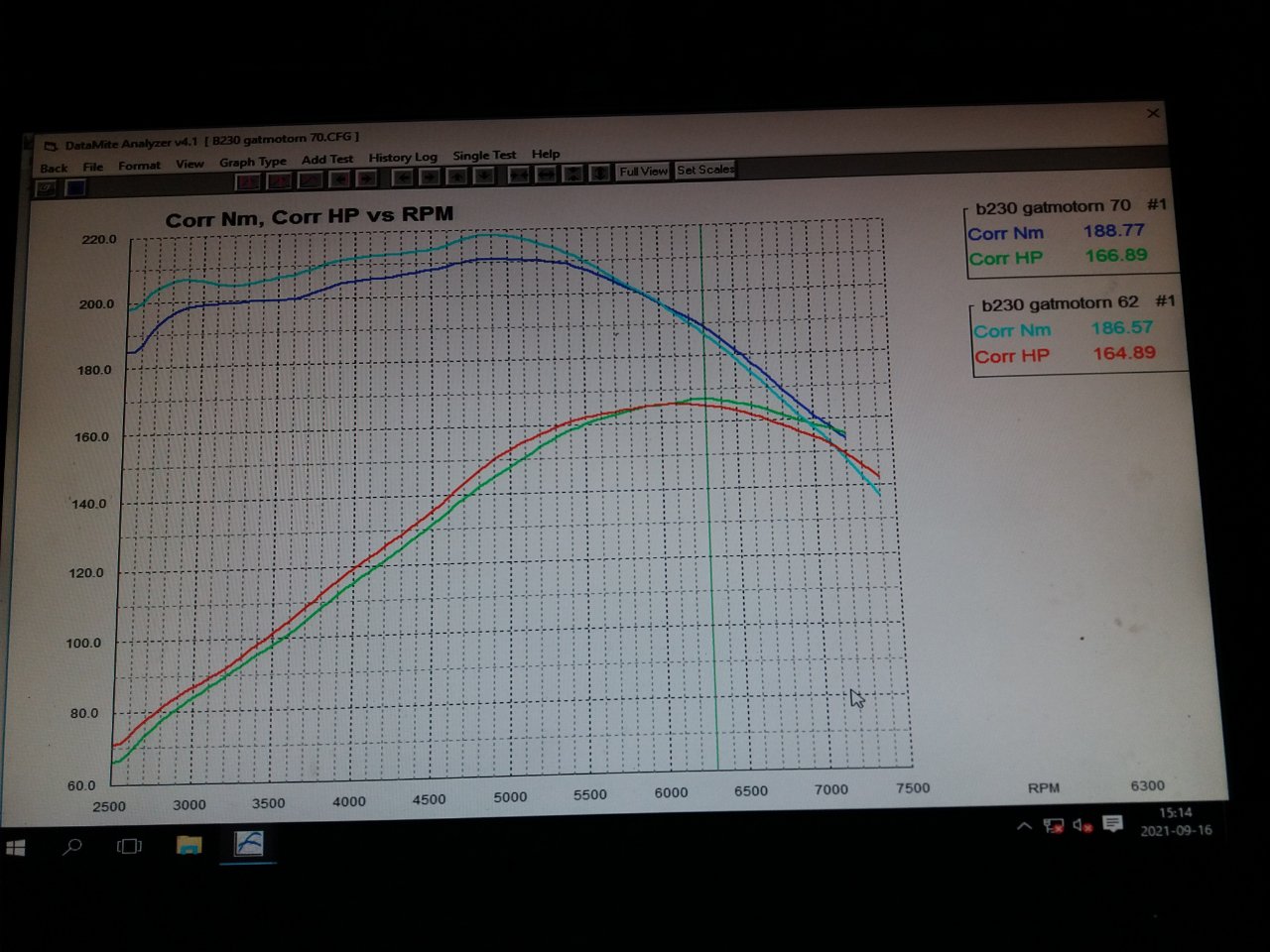
Task: Open the View menu
Action: (x=190, y=164)
